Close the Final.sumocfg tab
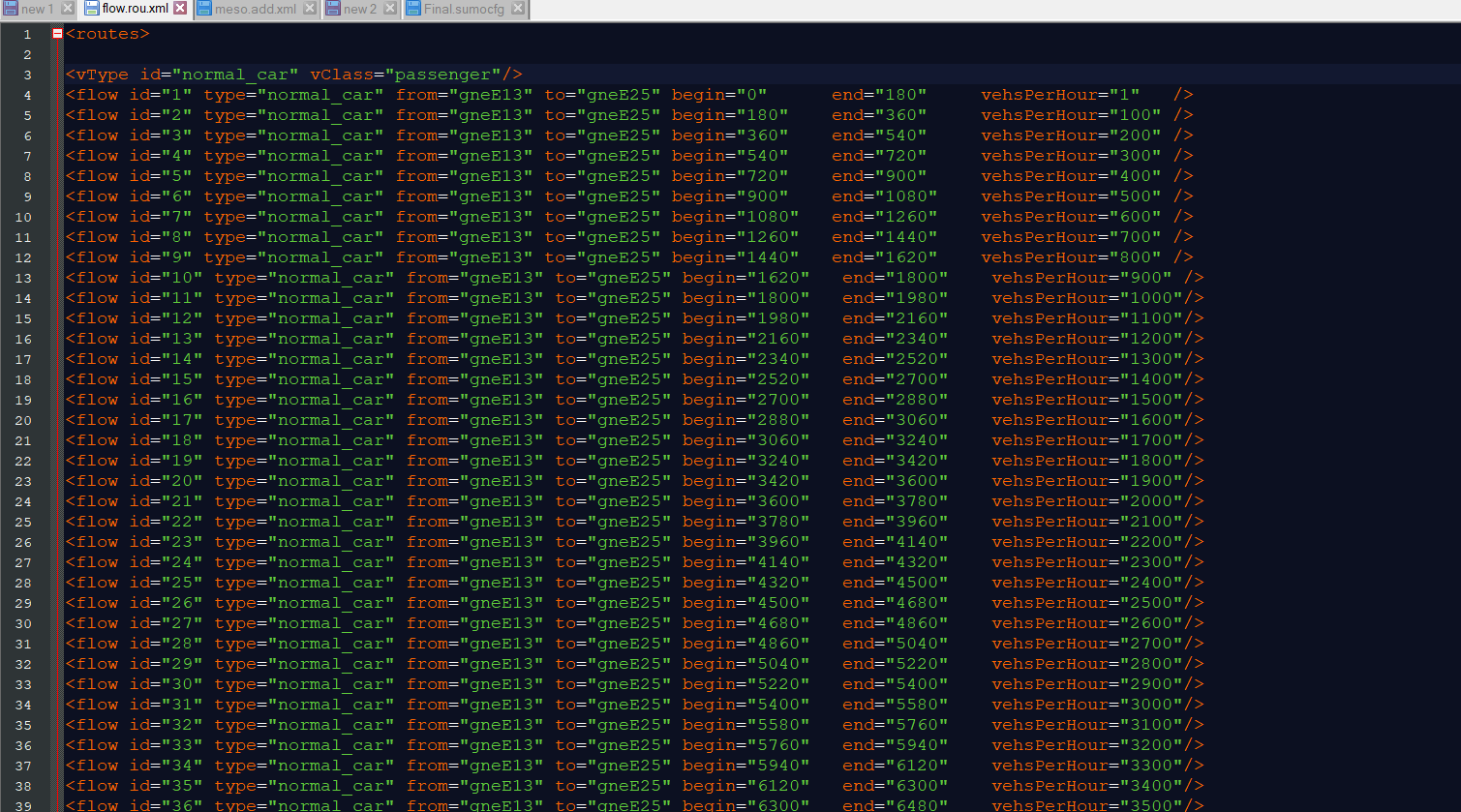 (518, 9)
